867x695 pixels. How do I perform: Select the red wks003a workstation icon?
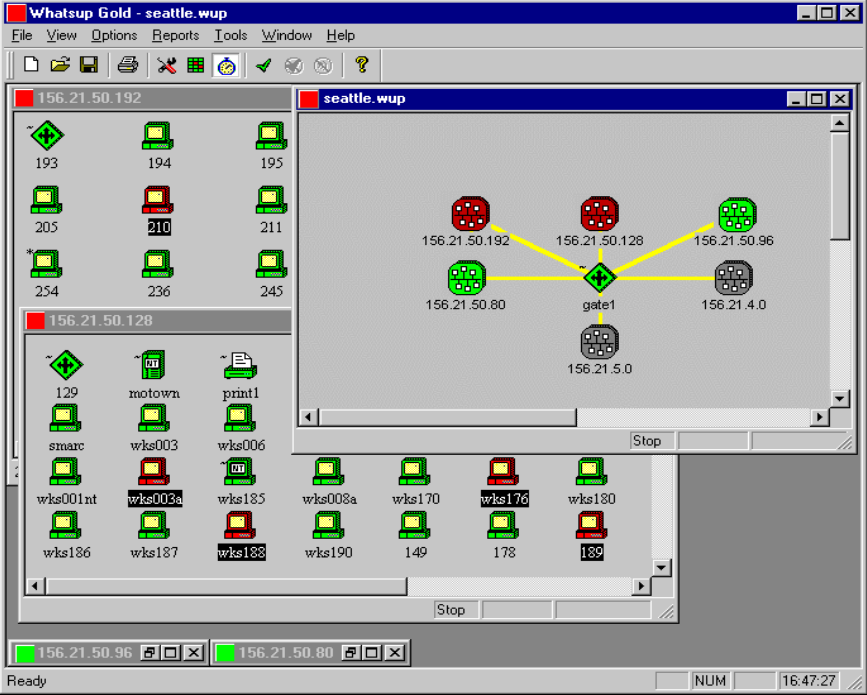pos(153,472)
